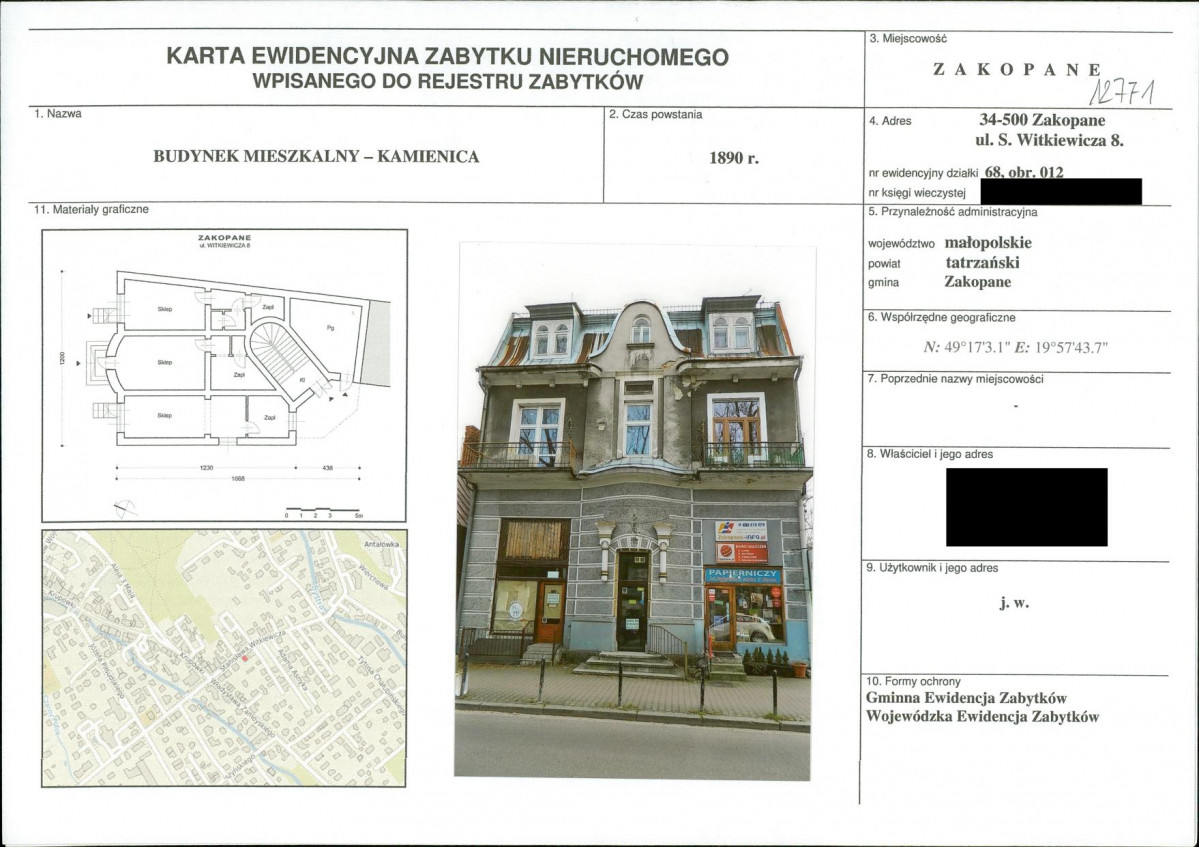Open the tenement house facade photograph

(x=634, y=510)
